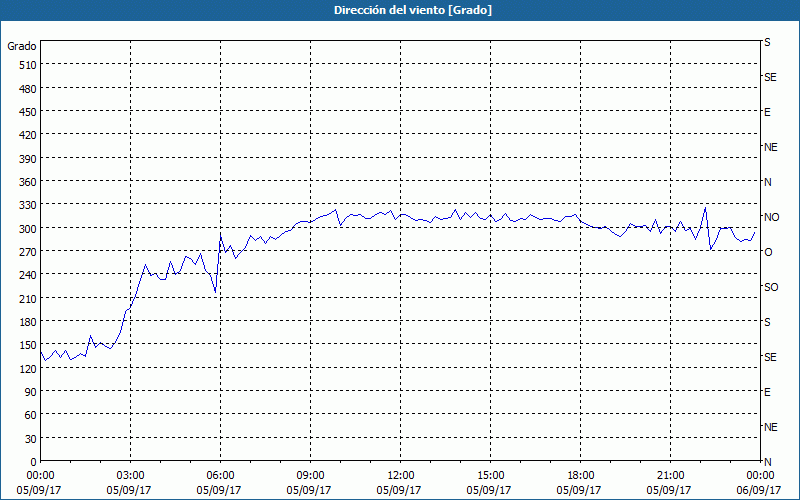This screenshot has height=500, width=800.
Task: Select the 12:00 time axis label
Action: coord(401,476)
